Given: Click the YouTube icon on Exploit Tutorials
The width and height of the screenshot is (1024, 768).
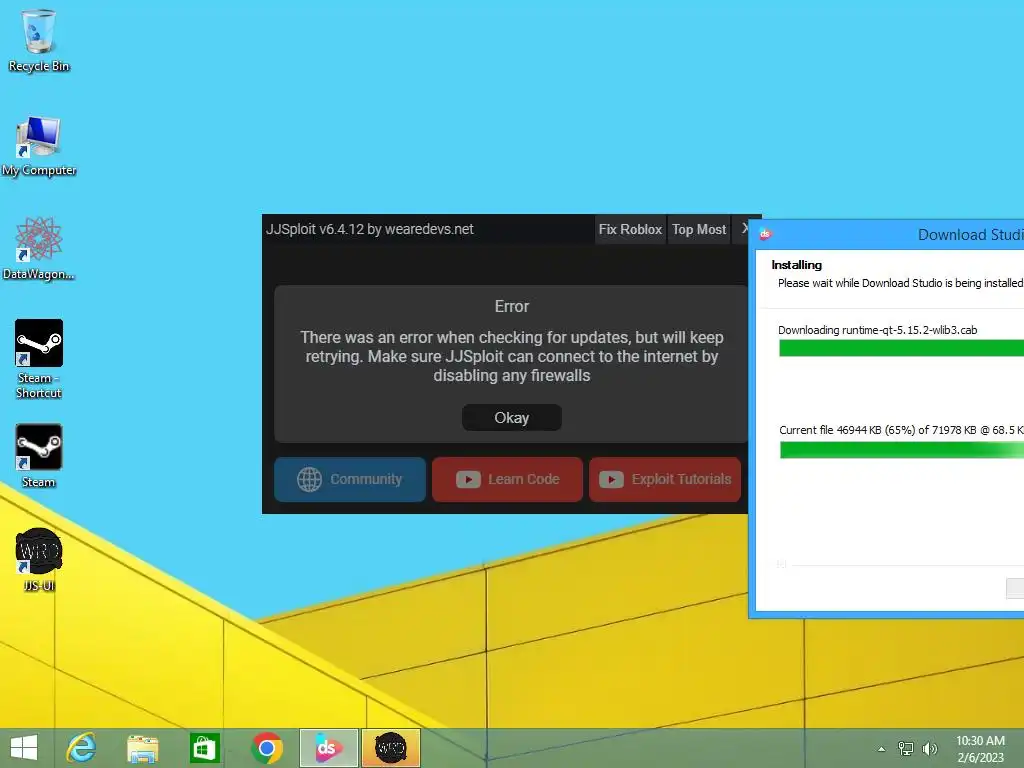Looking at the screenshot, I should tap(611, 479).
